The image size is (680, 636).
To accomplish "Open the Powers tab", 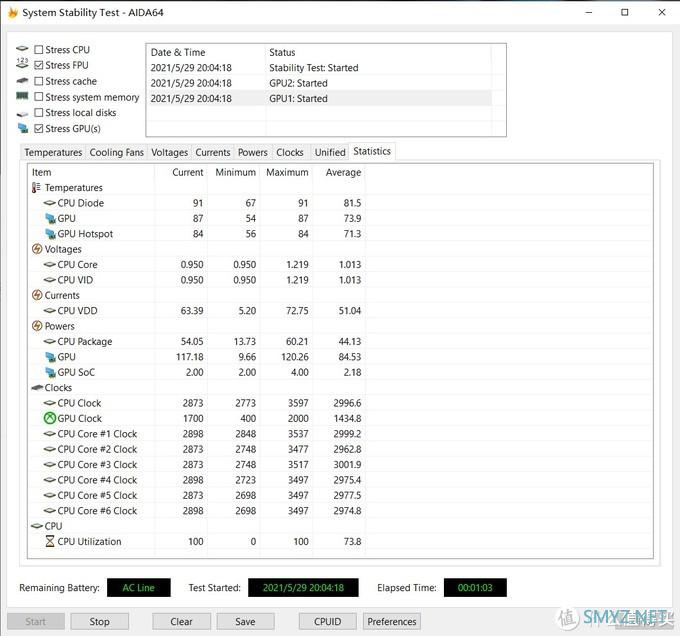I will pos(252,153).
